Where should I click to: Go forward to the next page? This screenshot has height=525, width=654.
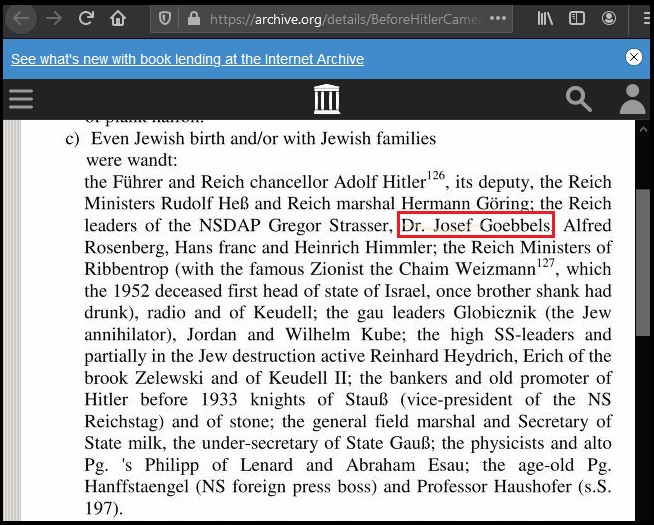[x=54, y=18]
